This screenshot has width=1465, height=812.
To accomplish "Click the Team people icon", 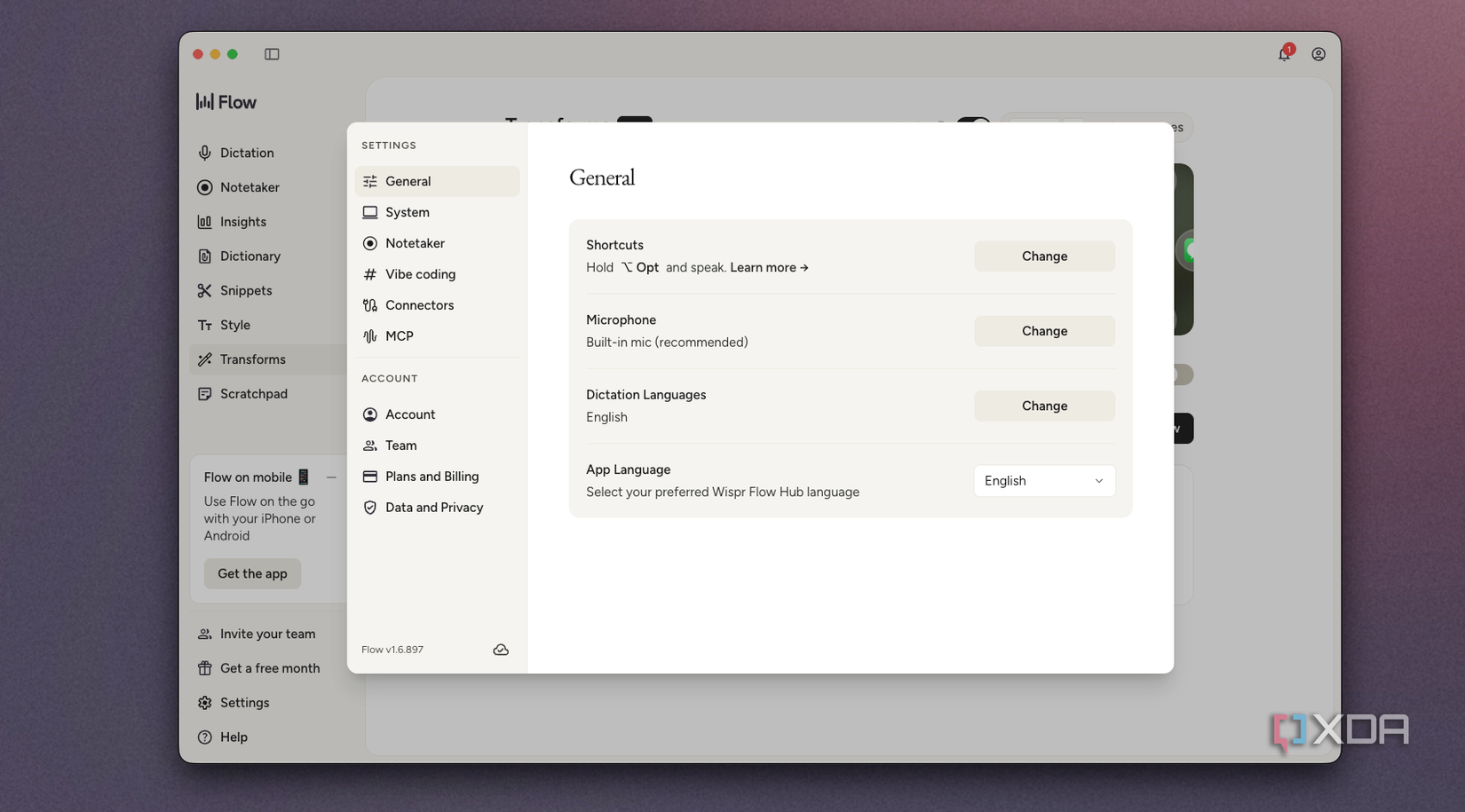I will (x=370, y=445).
